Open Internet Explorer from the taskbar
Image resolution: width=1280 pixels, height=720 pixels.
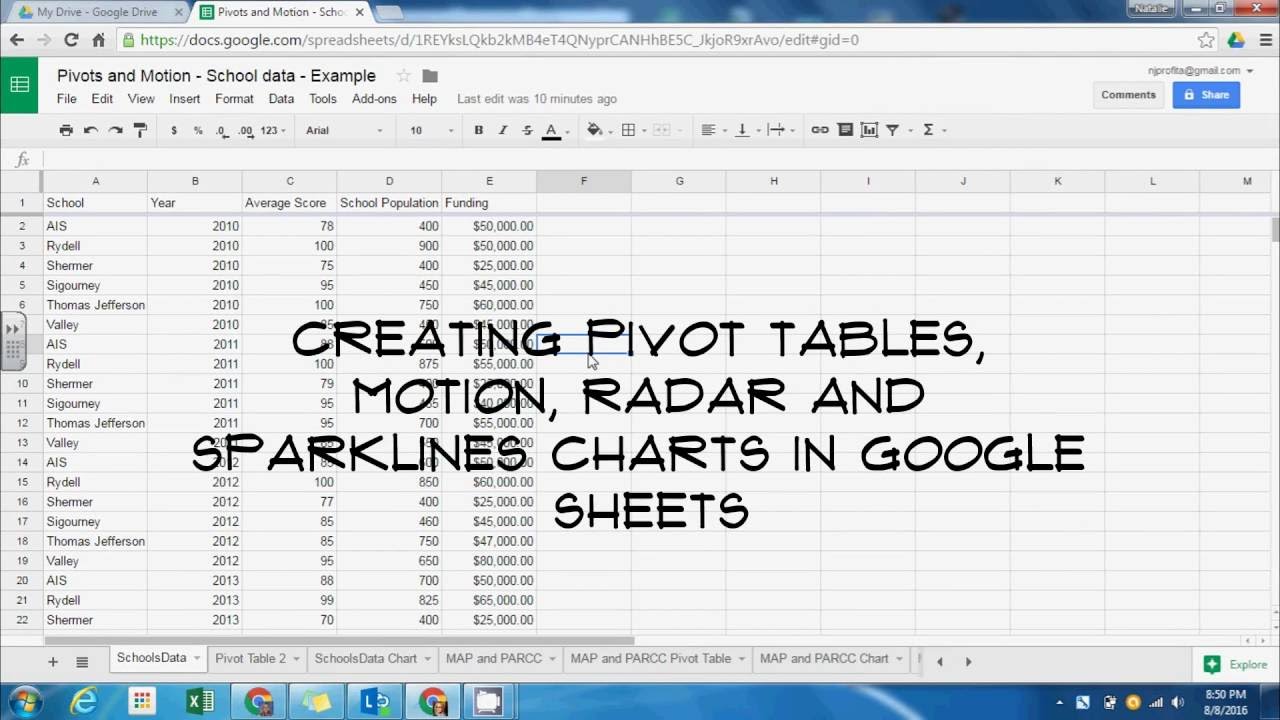[x=83, y=702]
